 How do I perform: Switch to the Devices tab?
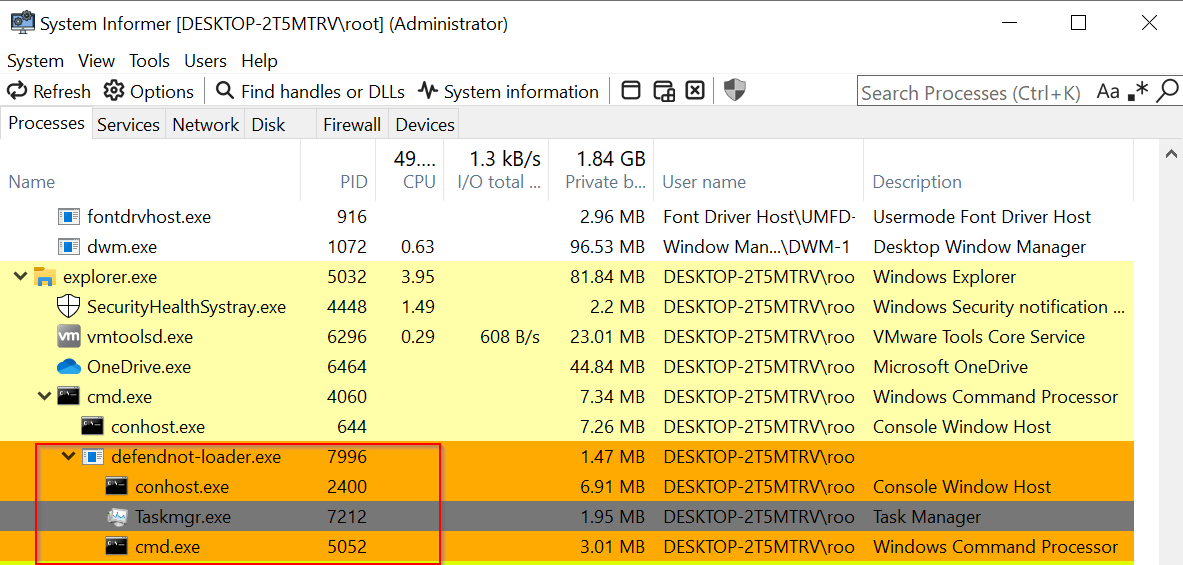(425, 124)
